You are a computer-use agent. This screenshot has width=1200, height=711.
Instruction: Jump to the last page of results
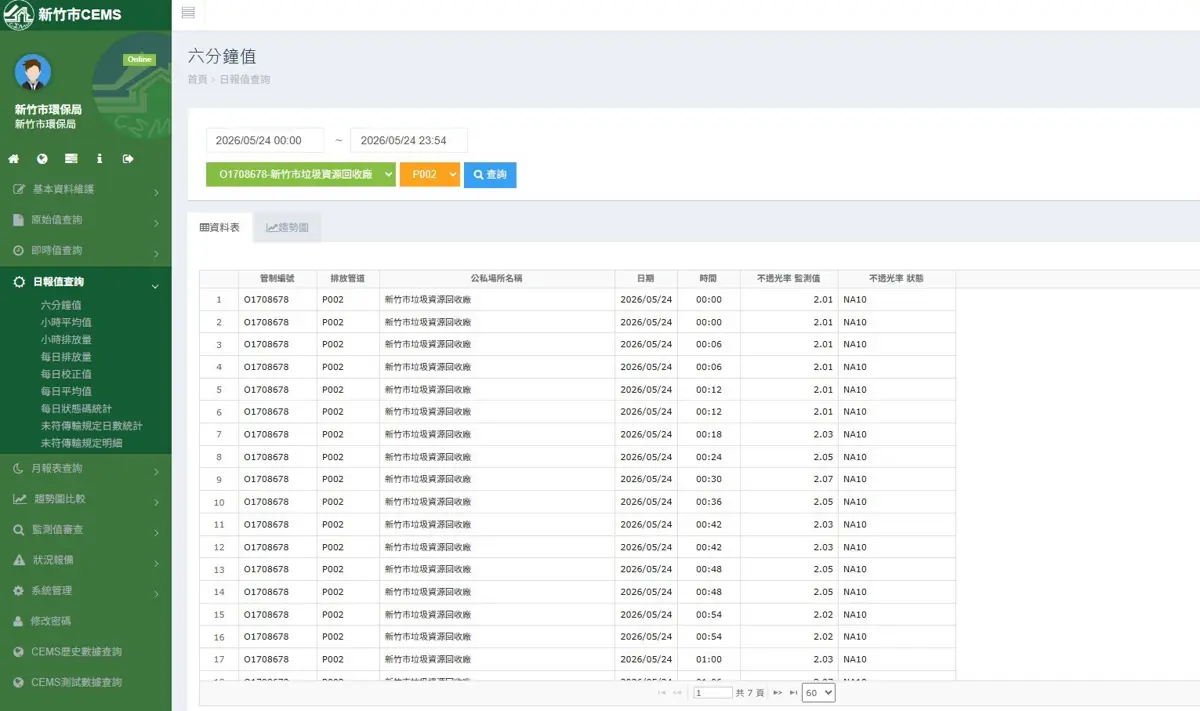click(x=794, y=692)
